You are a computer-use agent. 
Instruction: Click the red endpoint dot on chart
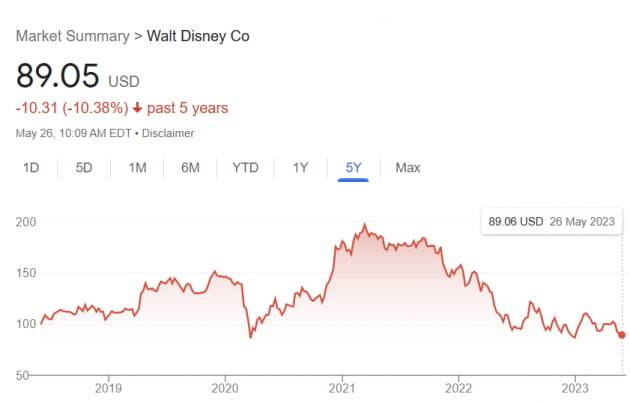[x=622, y=335]
